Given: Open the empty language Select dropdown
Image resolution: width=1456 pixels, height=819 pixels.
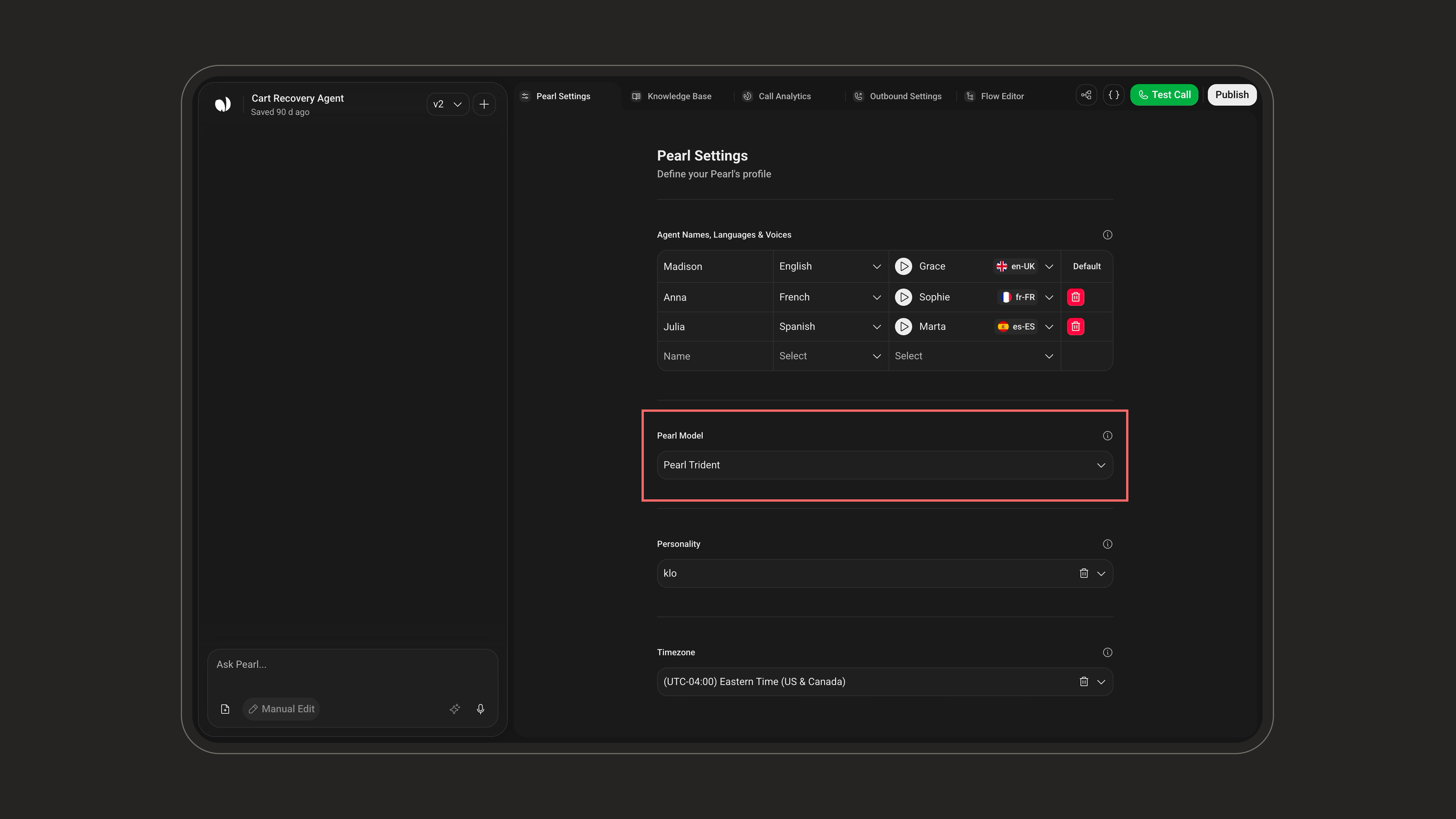Looking at the screenshot, I should (x=830, y=356).
